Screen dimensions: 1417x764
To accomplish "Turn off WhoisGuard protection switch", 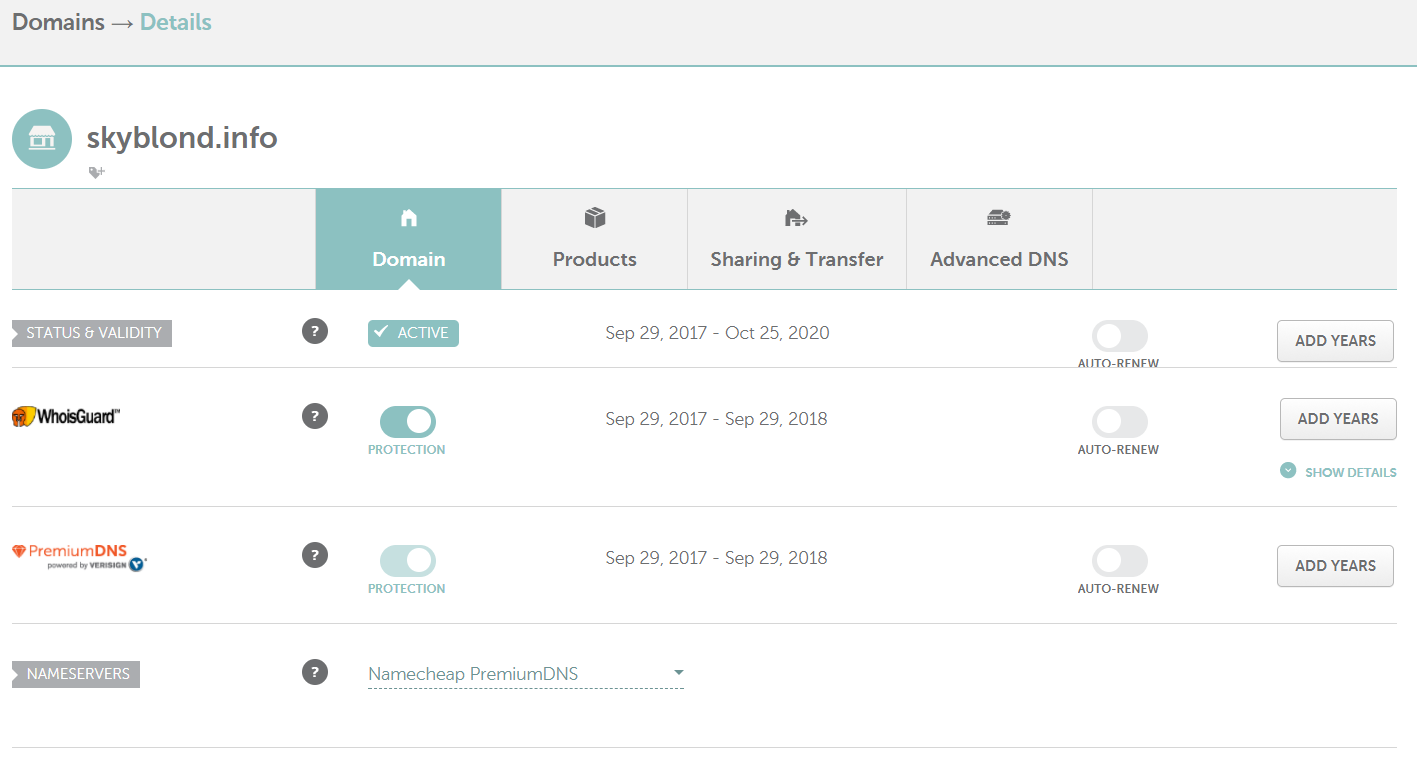I will pyautogui.click(x=408, y=422).
